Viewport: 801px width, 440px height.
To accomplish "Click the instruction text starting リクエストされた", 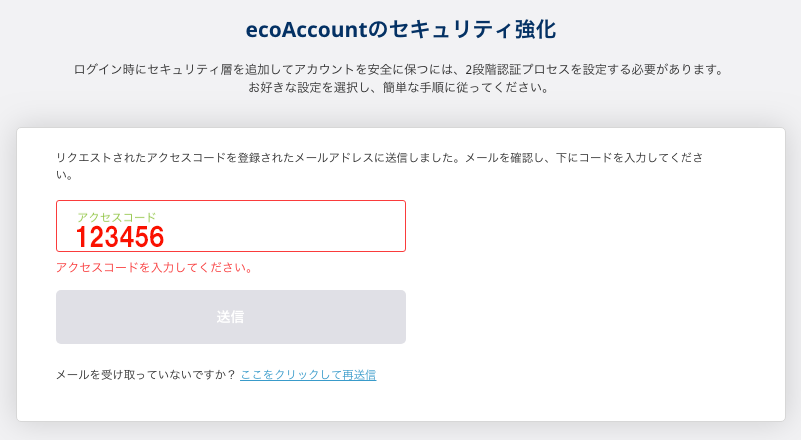I will 380,158.
